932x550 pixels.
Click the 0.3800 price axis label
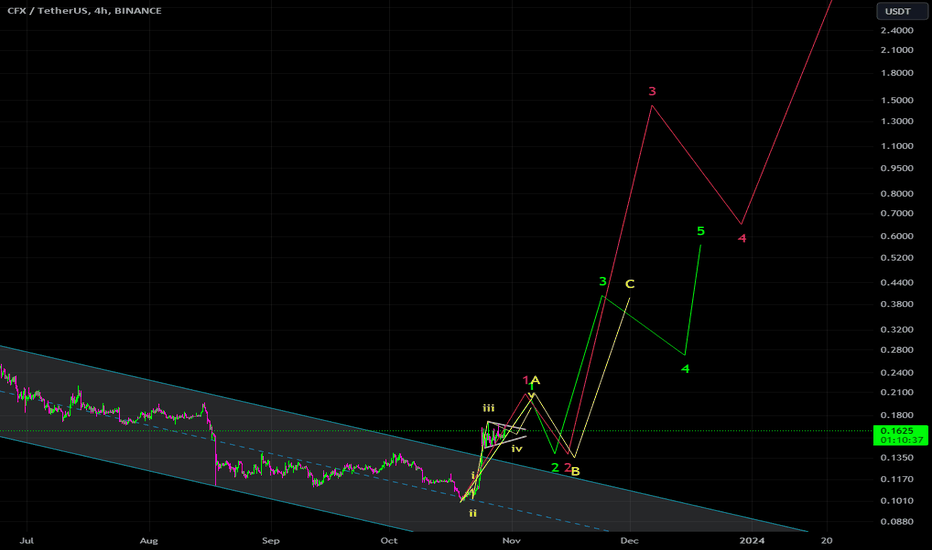coord(897,304)
